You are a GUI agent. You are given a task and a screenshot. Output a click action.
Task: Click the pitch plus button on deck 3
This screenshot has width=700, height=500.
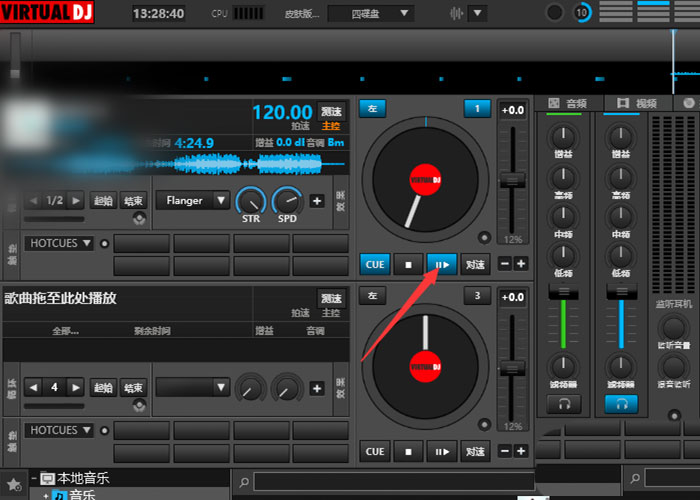tap(521, 451)
